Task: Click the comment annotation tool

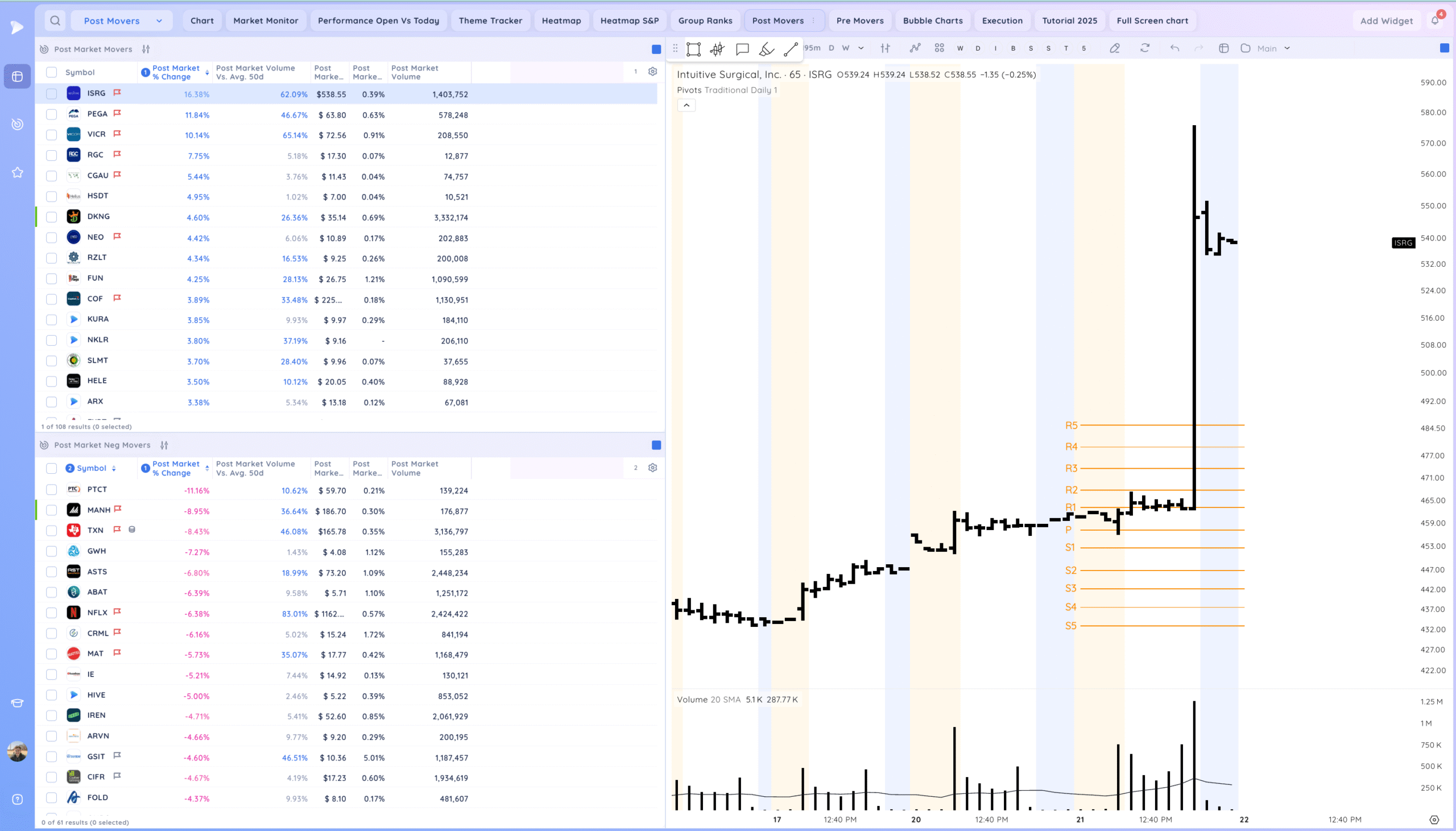Action: coord(742,49)
